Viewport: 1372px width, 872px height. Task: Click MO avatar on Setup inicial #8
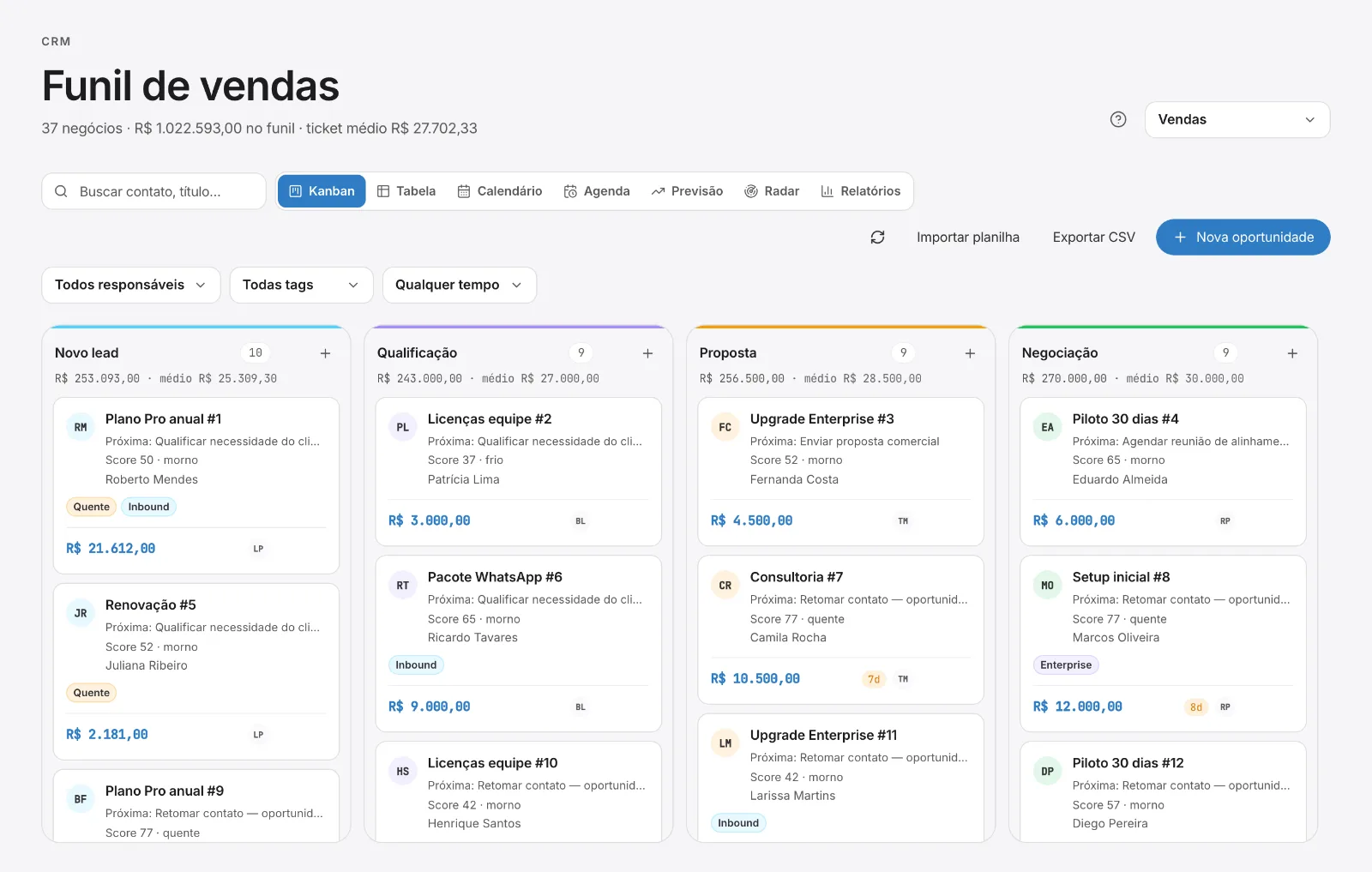(x=1048, y=586)
